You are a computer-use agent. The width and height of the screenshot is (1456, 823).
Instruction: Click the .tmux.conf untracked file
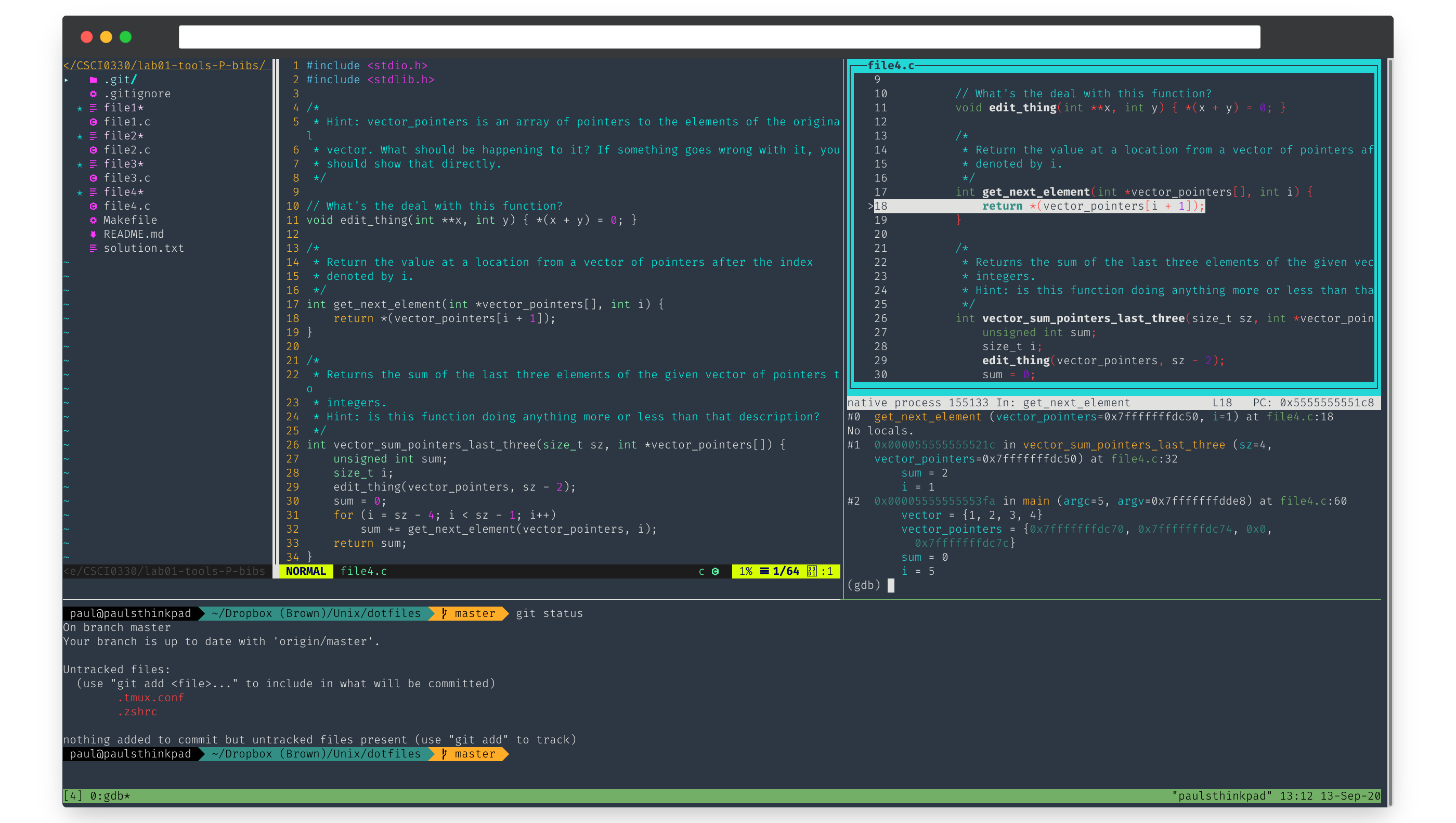151,698
